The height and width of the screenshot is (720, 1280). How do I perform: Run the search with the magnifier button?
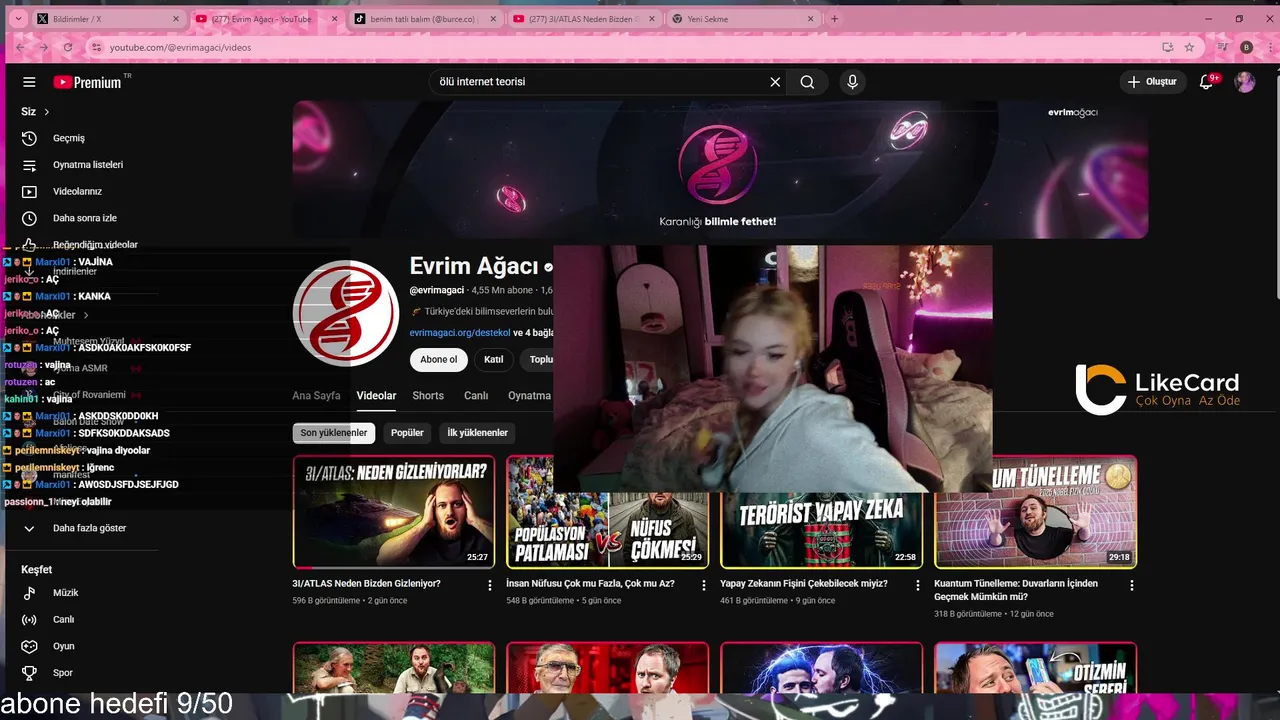click(807, 82)
